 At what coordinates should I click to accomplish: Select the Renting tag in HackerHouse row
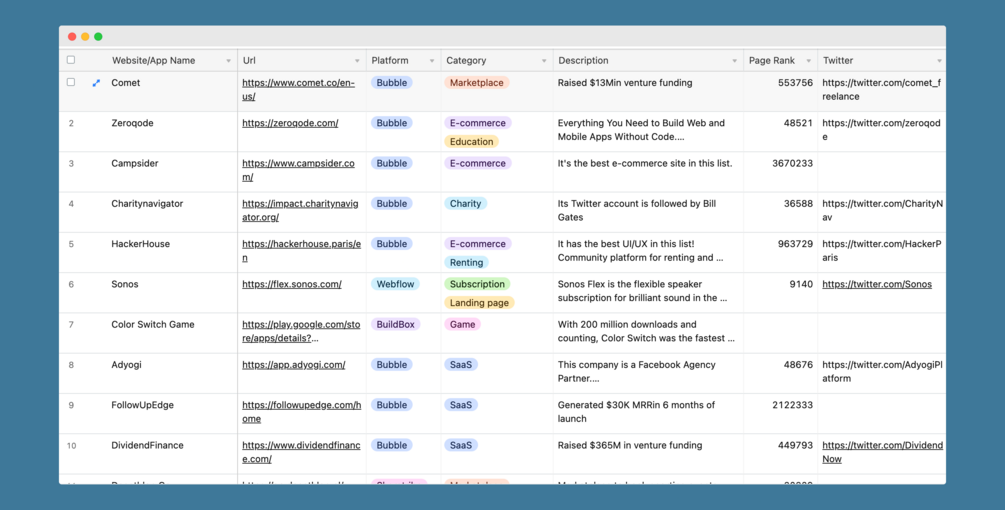(466, 263)
